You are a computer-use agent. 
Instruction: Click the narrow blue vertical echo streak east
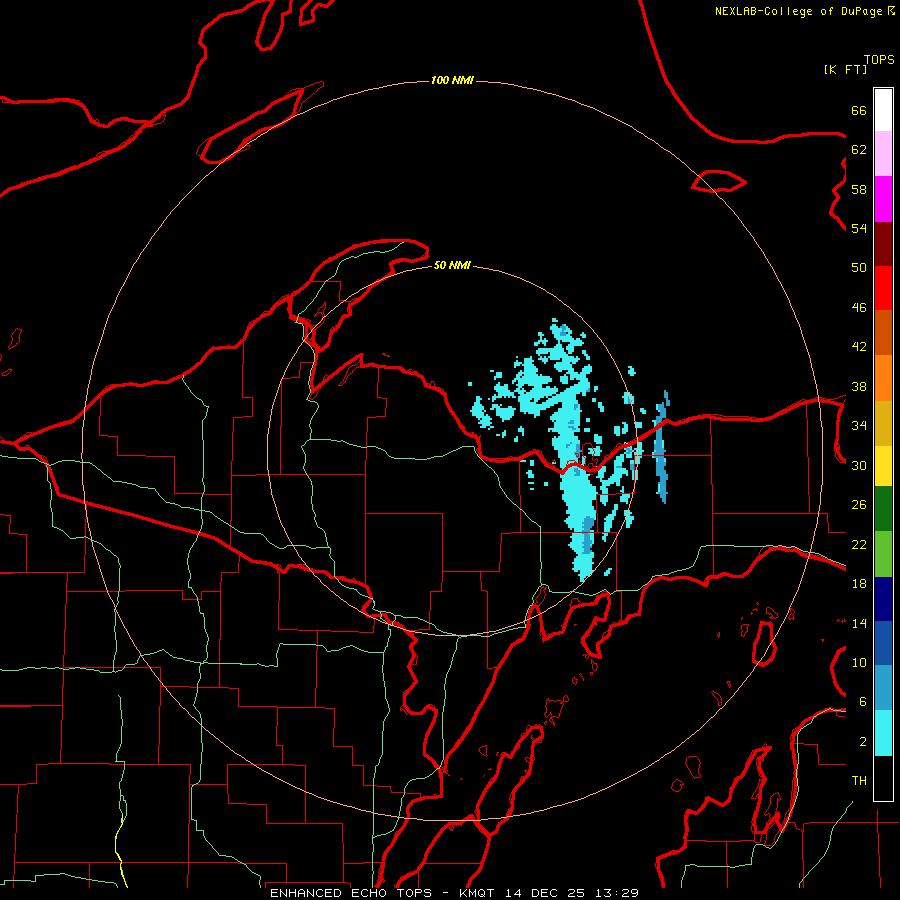click(x=661, y=447)
